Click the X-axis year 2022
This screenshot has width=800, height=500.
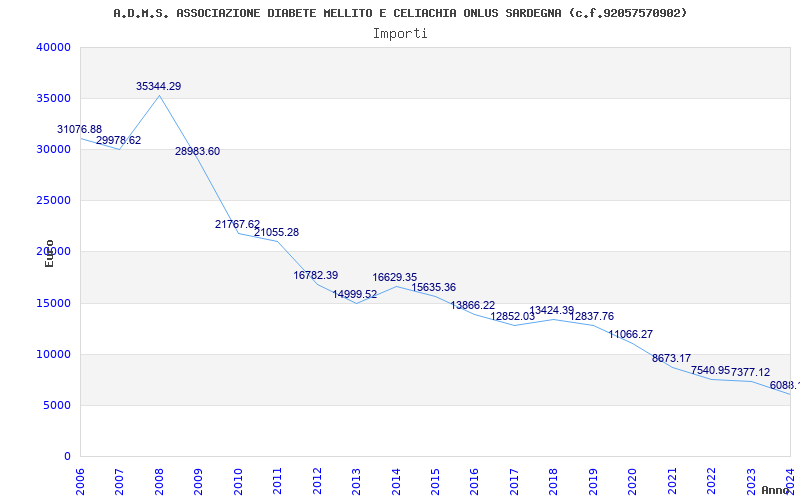click(x=711, y=481)
